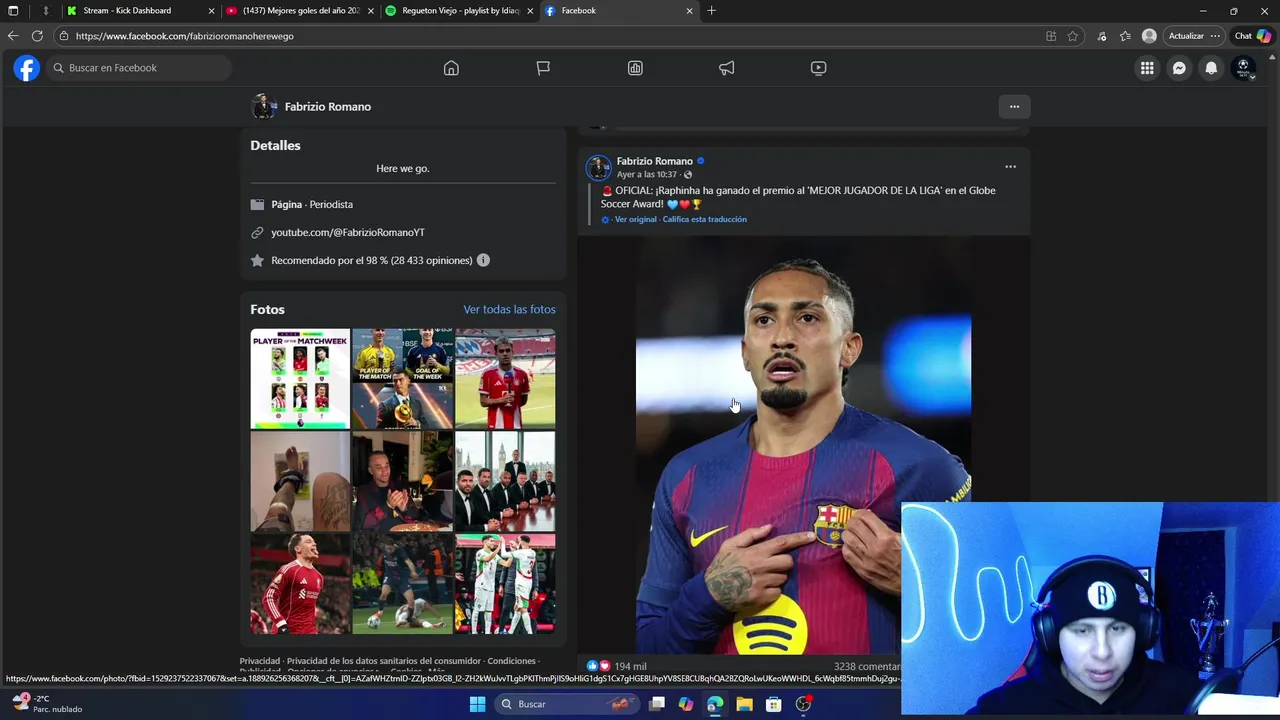
Task: Open the insights bar chart icon
Action: pos(635,68)
